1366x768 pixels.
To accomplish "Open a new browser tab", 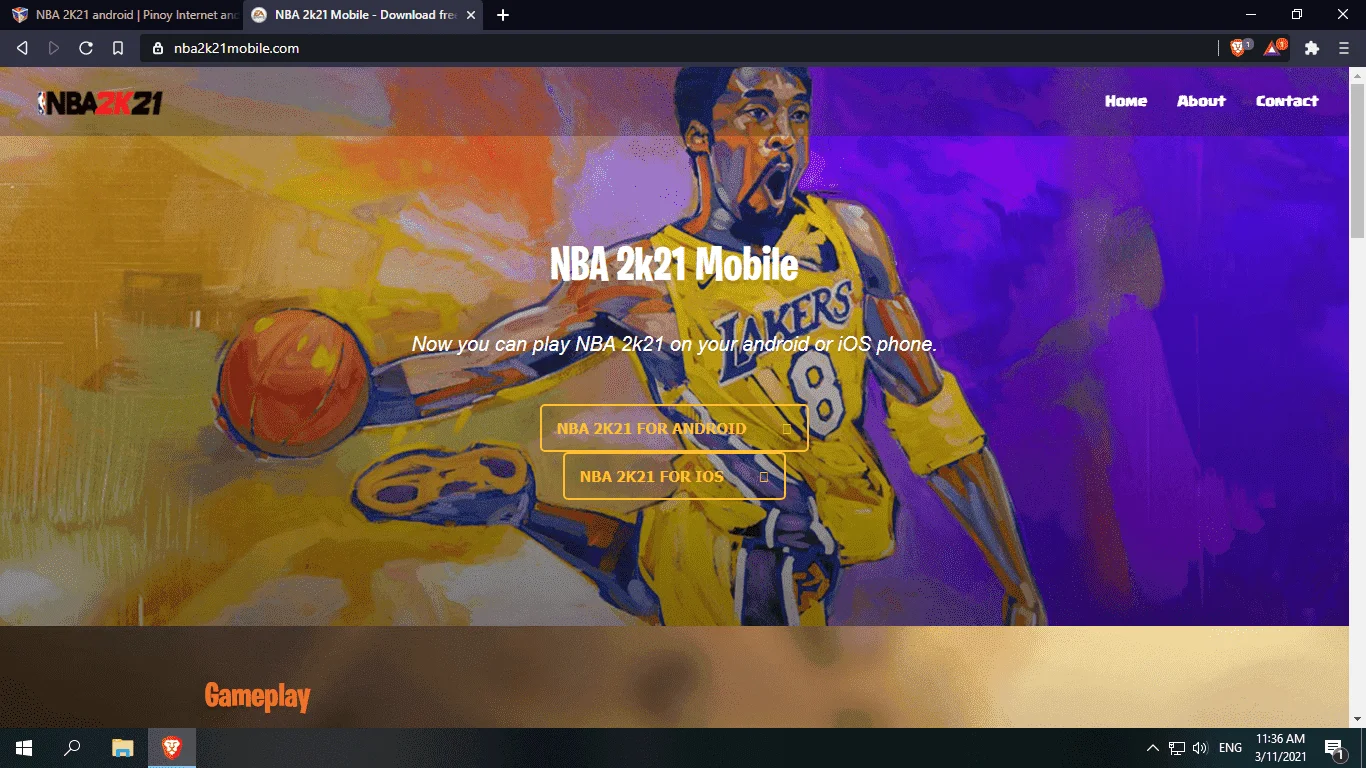I will 503,15.
